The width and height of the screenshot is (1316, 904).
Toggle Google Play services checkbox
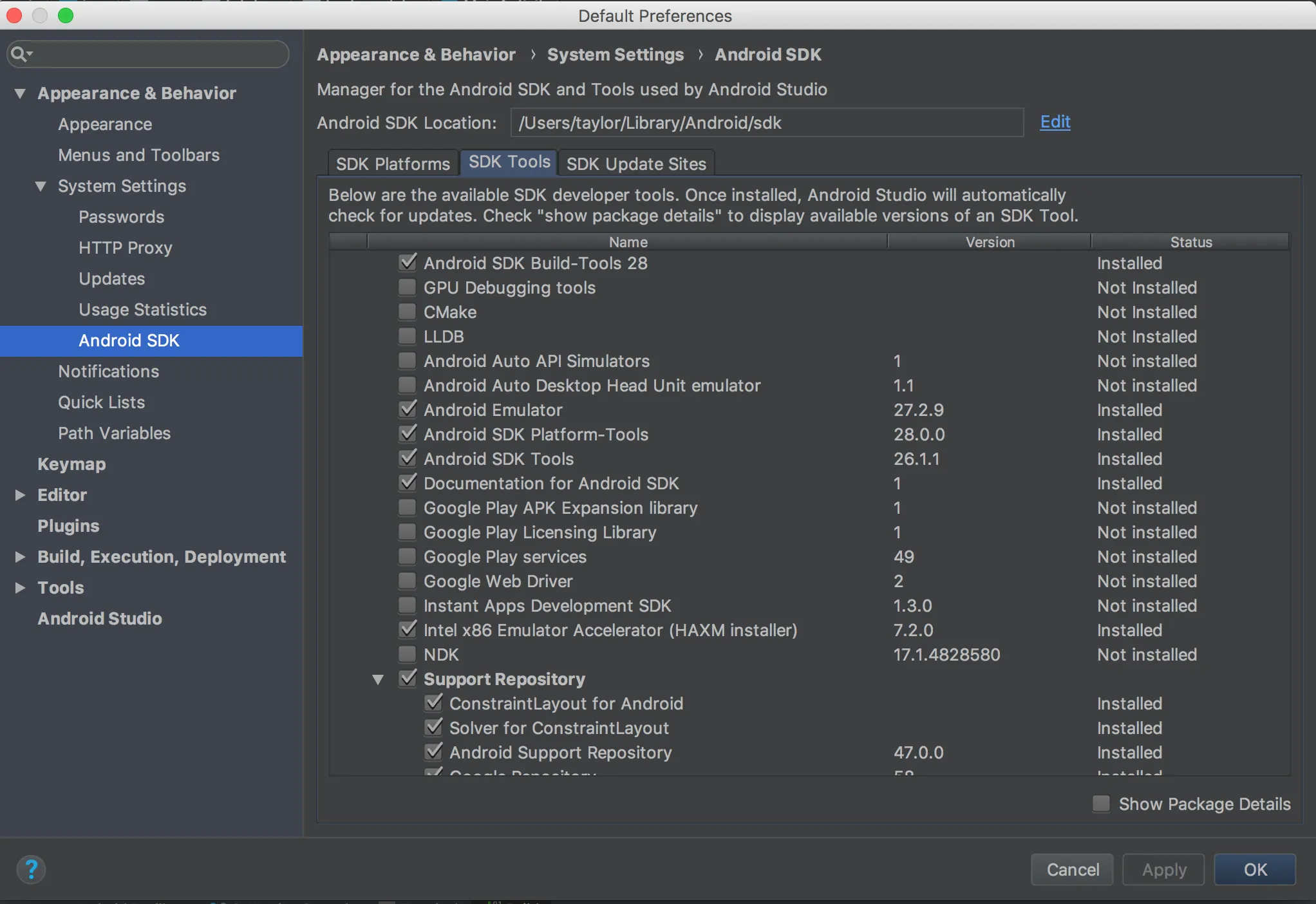406,556
